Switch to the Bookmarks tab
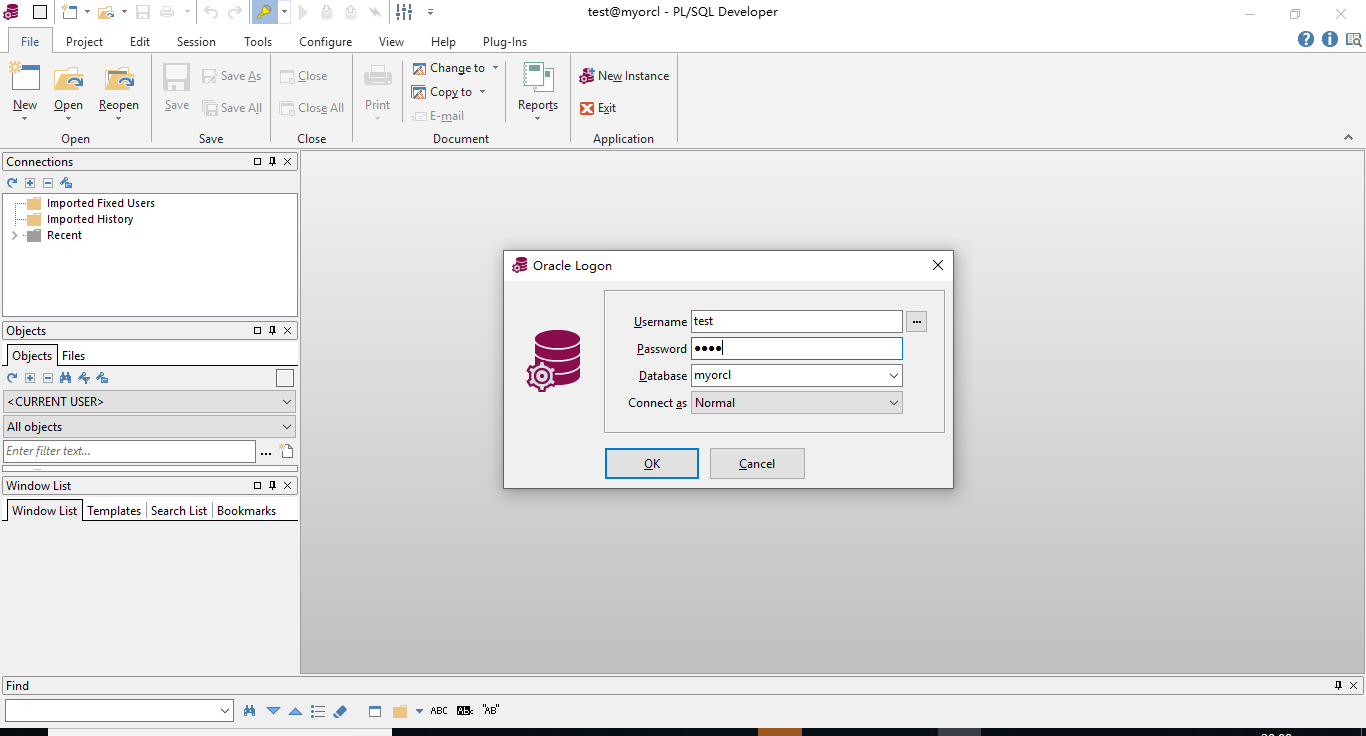Viewport: 1366px width, 736px height. (x=246, y=511)
